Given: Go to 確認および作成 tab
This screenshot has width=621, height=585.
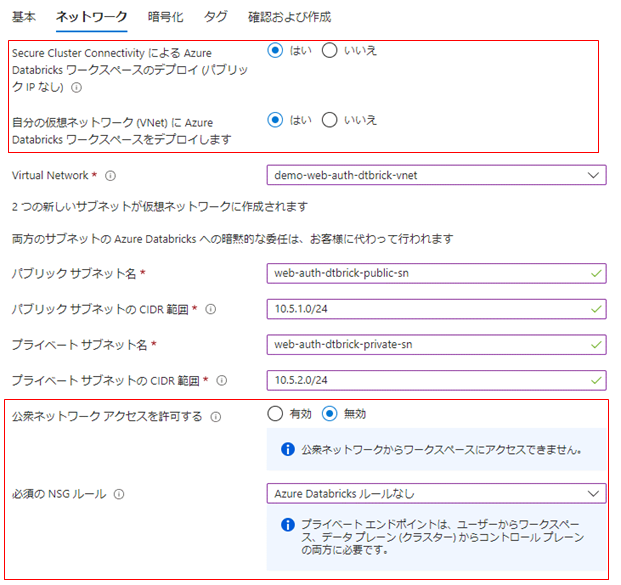Looking at the screenshot, I should (x=290, y=17).
